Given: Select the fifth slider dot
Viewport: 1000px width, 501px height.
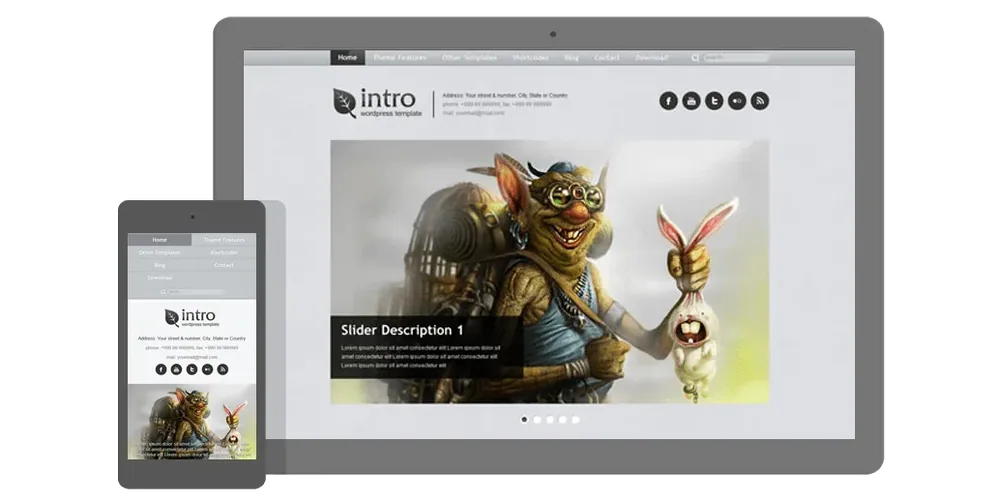Looking at the screenshot, I should point(575,419).
